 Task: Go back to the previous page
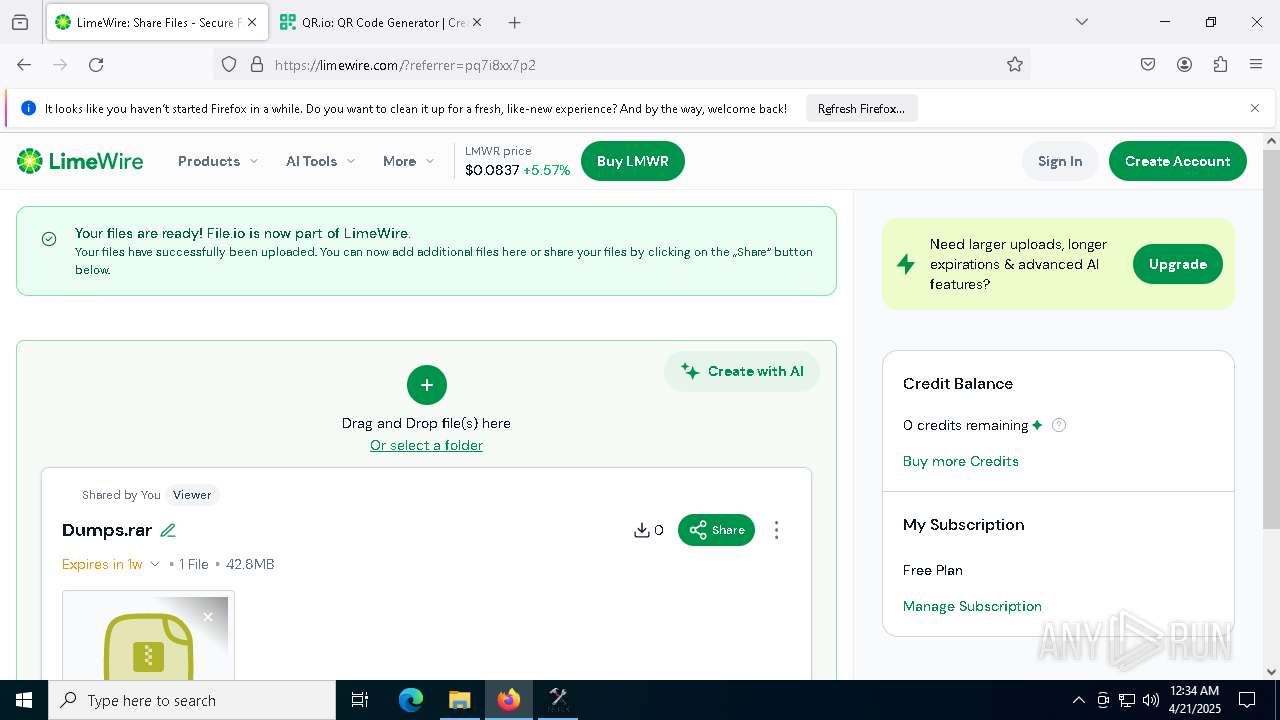[24, 65]
